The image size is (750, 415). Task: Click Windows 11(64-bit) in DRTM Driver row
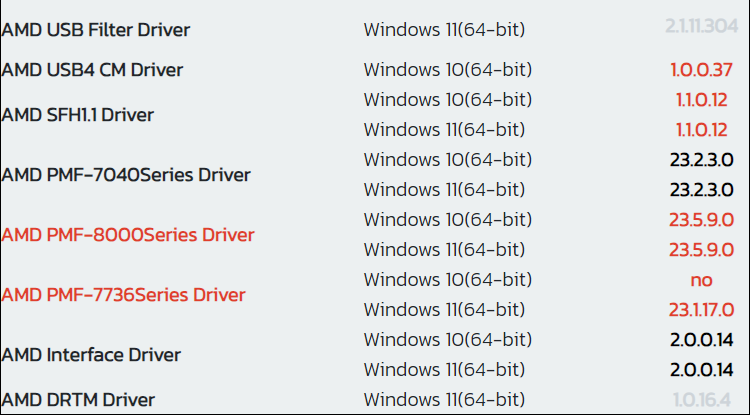(x=444, y=400)
